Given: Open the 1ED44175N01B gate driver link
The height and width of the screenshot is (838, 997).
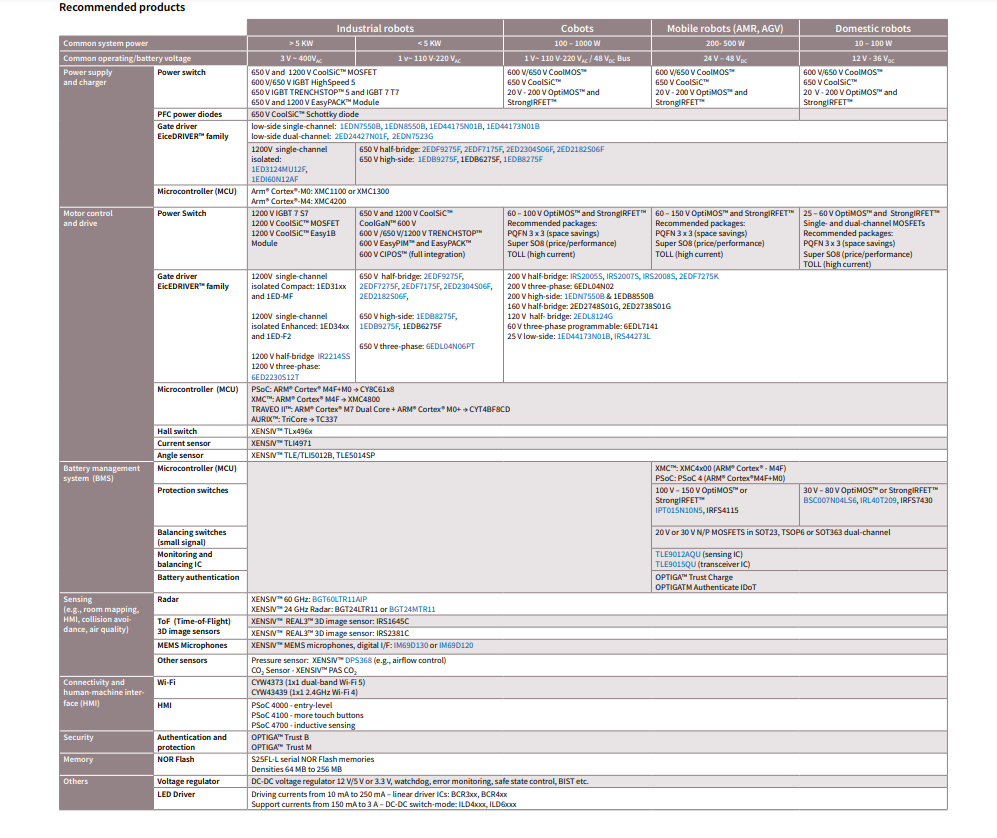Looking at the screenshot, I should [x=457, y=127].
